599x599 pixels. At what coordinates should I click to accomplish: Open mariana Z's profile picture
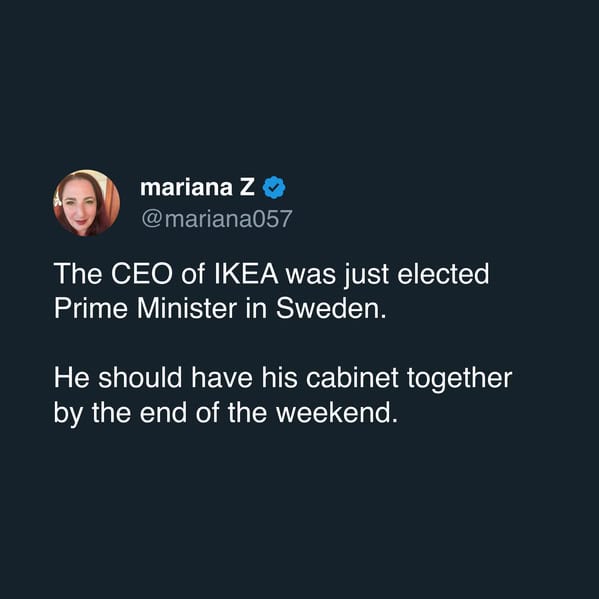(86, 203)
